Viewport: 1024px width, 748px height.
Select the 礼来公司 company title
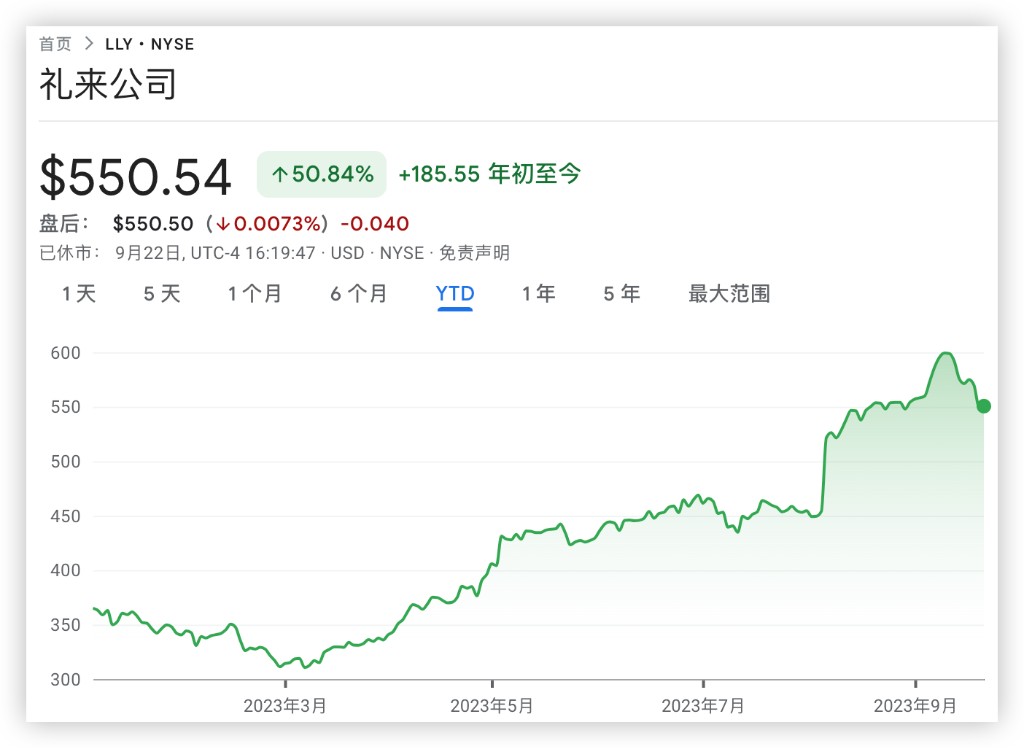[108, 84]
